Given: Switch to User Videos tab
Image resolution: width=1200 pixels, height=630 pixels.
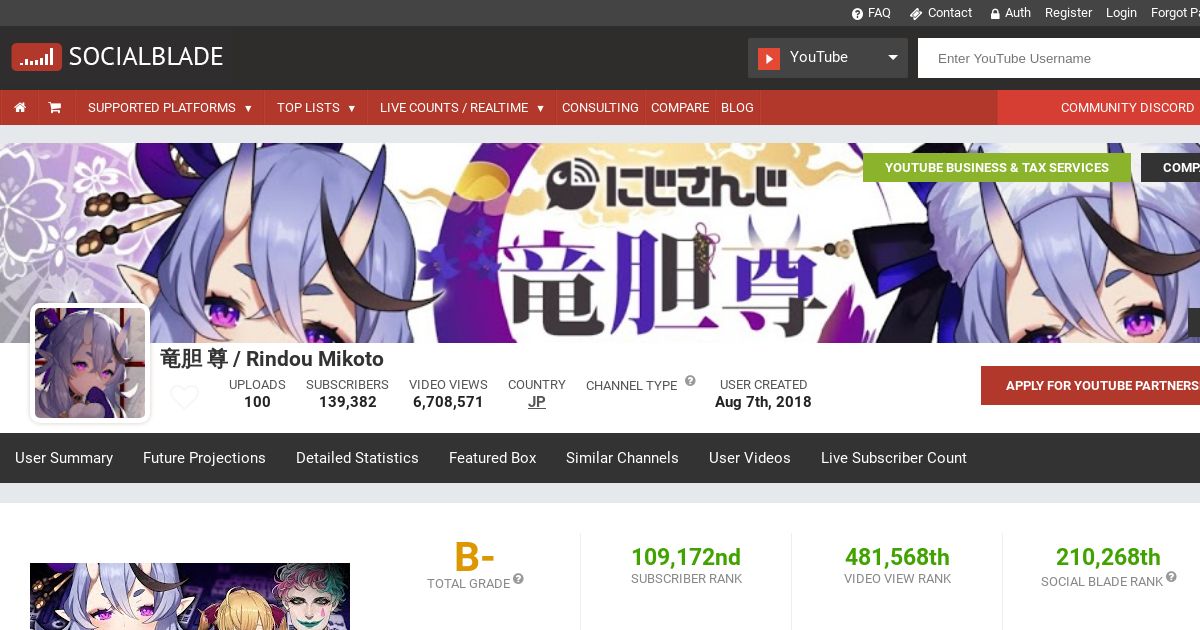Looking at the screenshot, I should point(750,458).
